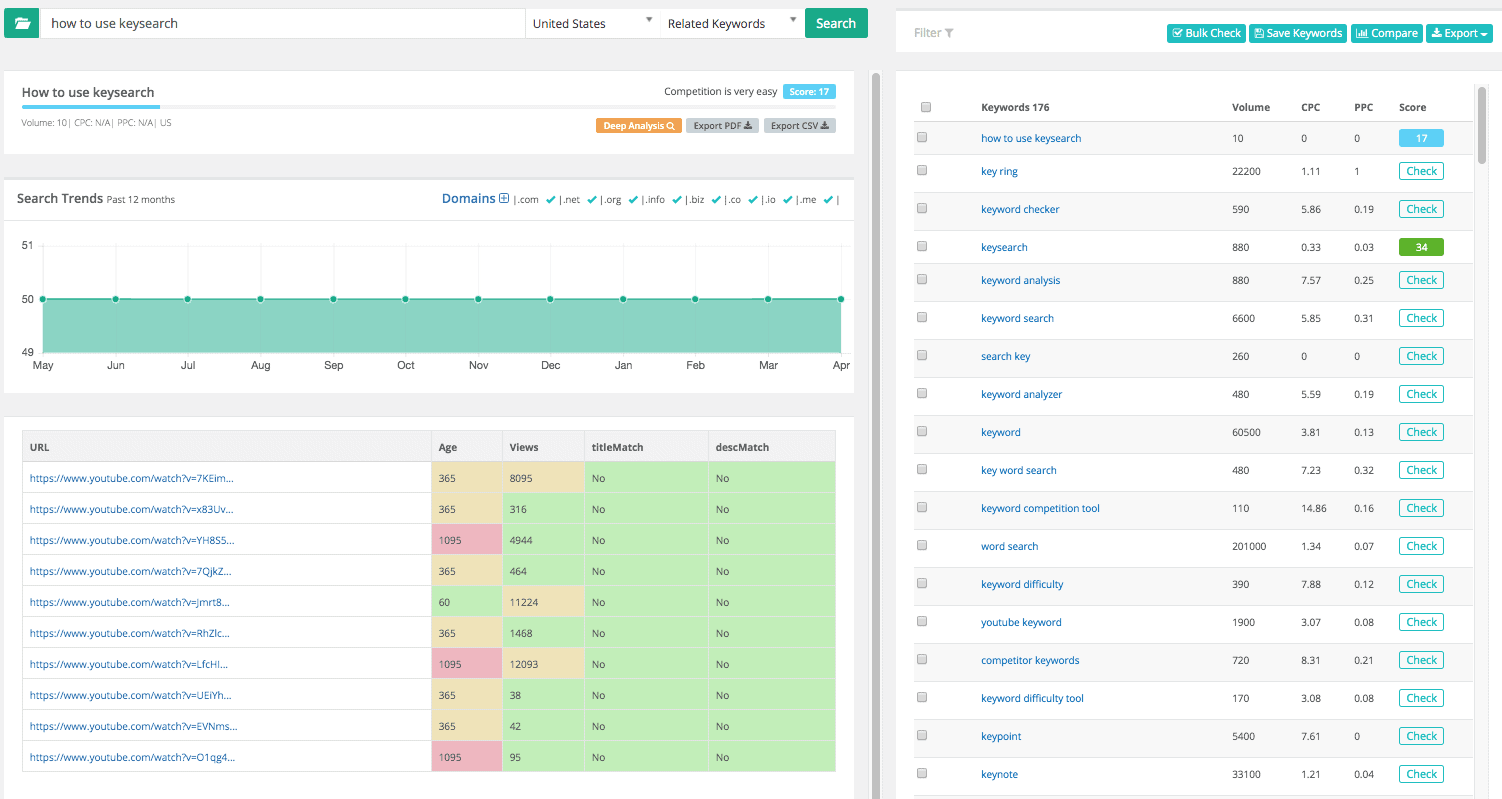
Task: Toggle the .biz domain checkmark
Action: coord(717,200)
